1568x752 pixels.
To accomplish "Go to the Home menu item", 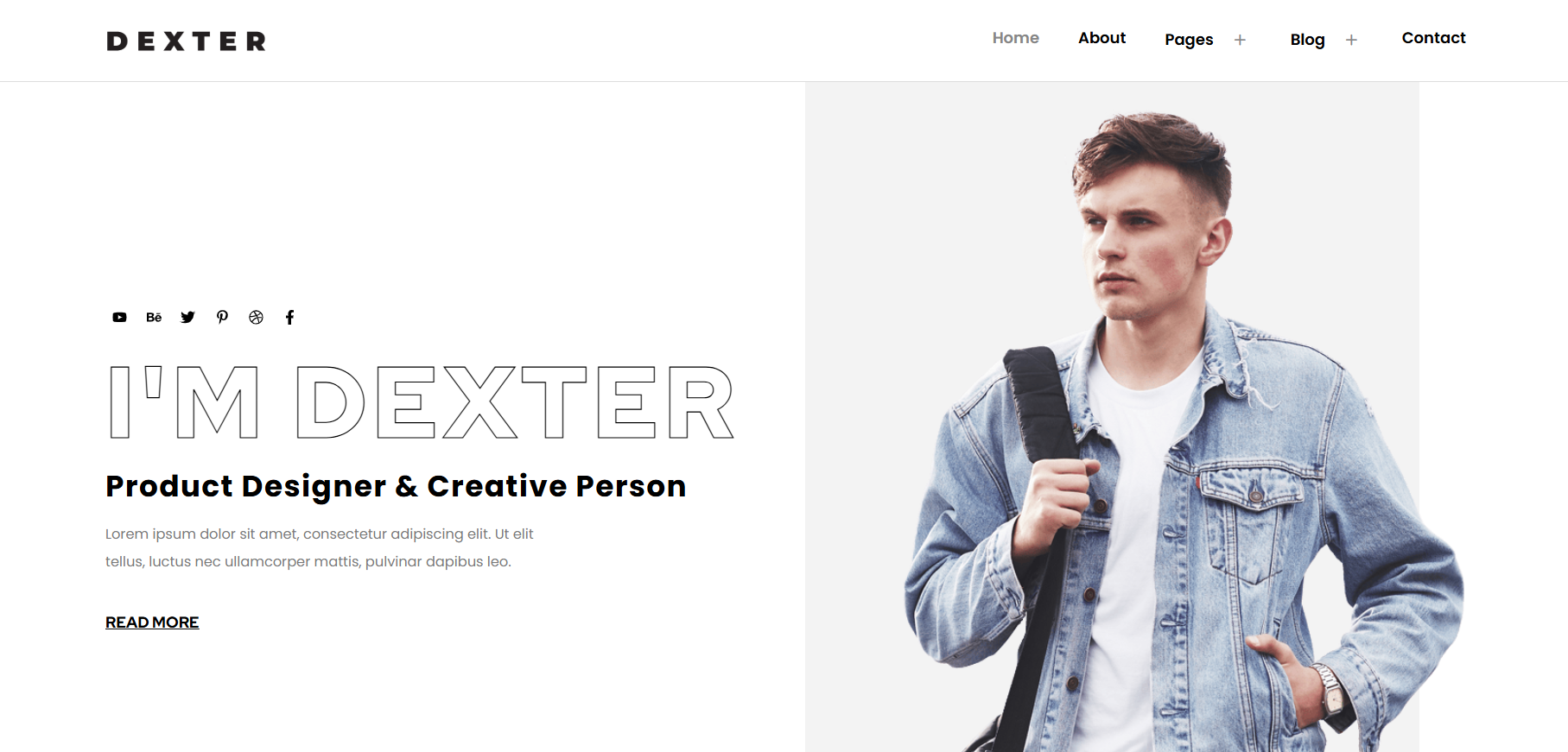I will tap(1015, 38).
